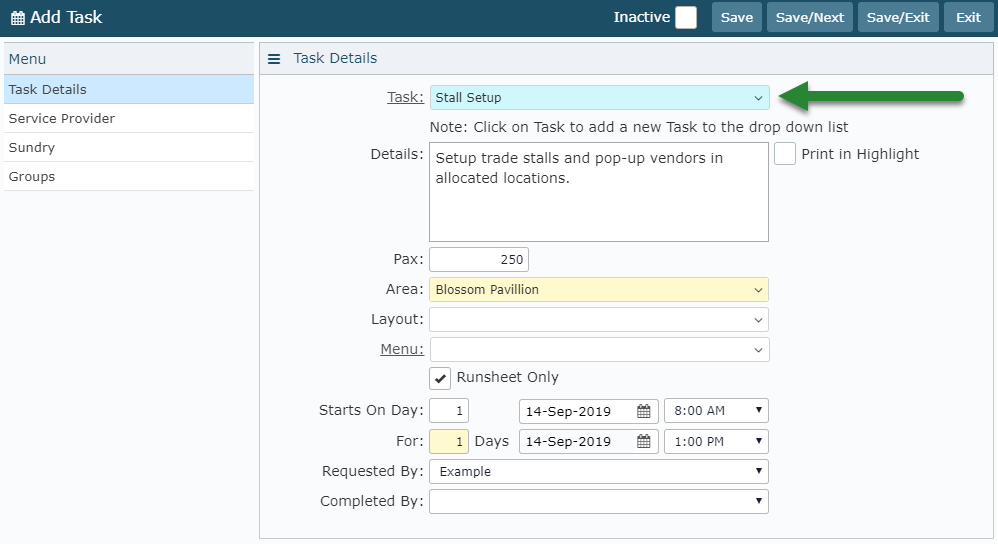
Task: Click the Task Details panel header text
Action: coord(335,58)
